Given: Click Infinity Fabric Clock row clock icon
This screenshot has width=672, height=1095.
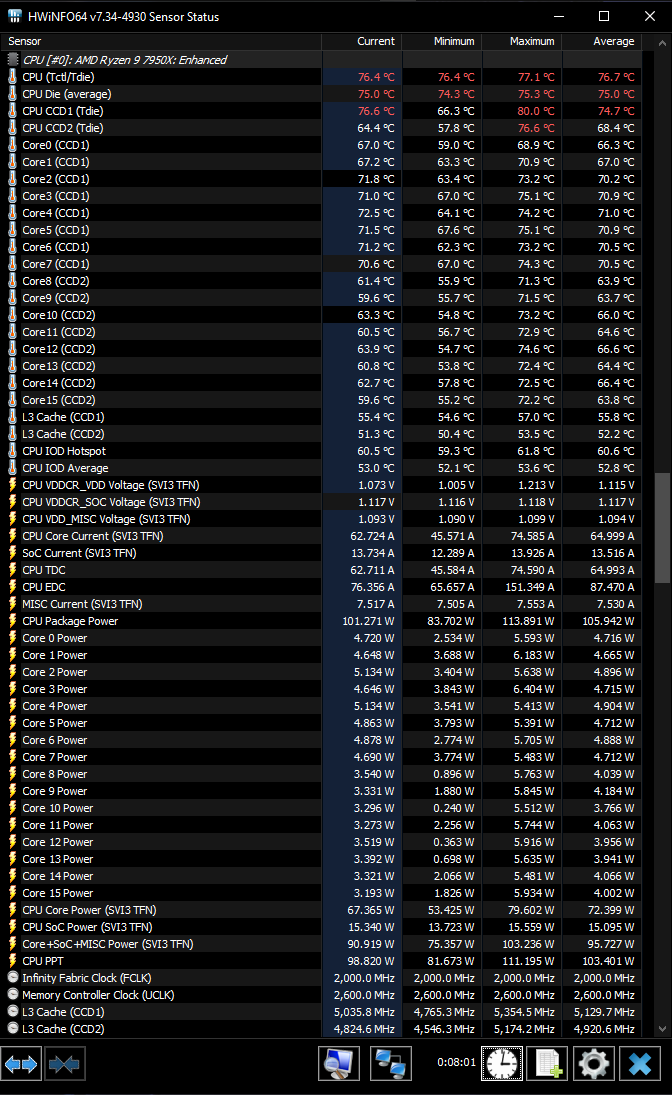Looking at the screenshot, I should point(13,978).
